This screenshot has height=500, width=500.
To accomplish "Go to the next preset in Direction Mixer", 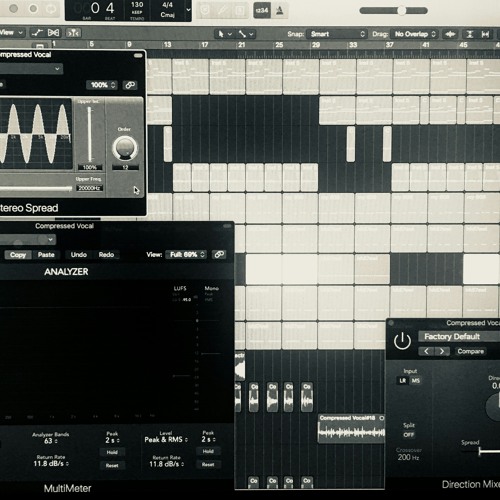I will pos(442,351).
